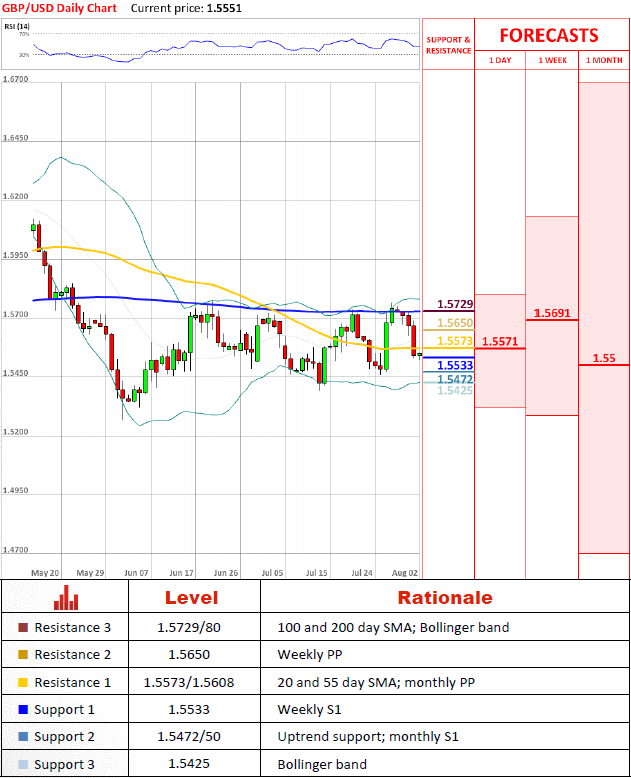Click the Support 1 row label
The width and height of the screenshot is (631, 778).
[64, 710]
